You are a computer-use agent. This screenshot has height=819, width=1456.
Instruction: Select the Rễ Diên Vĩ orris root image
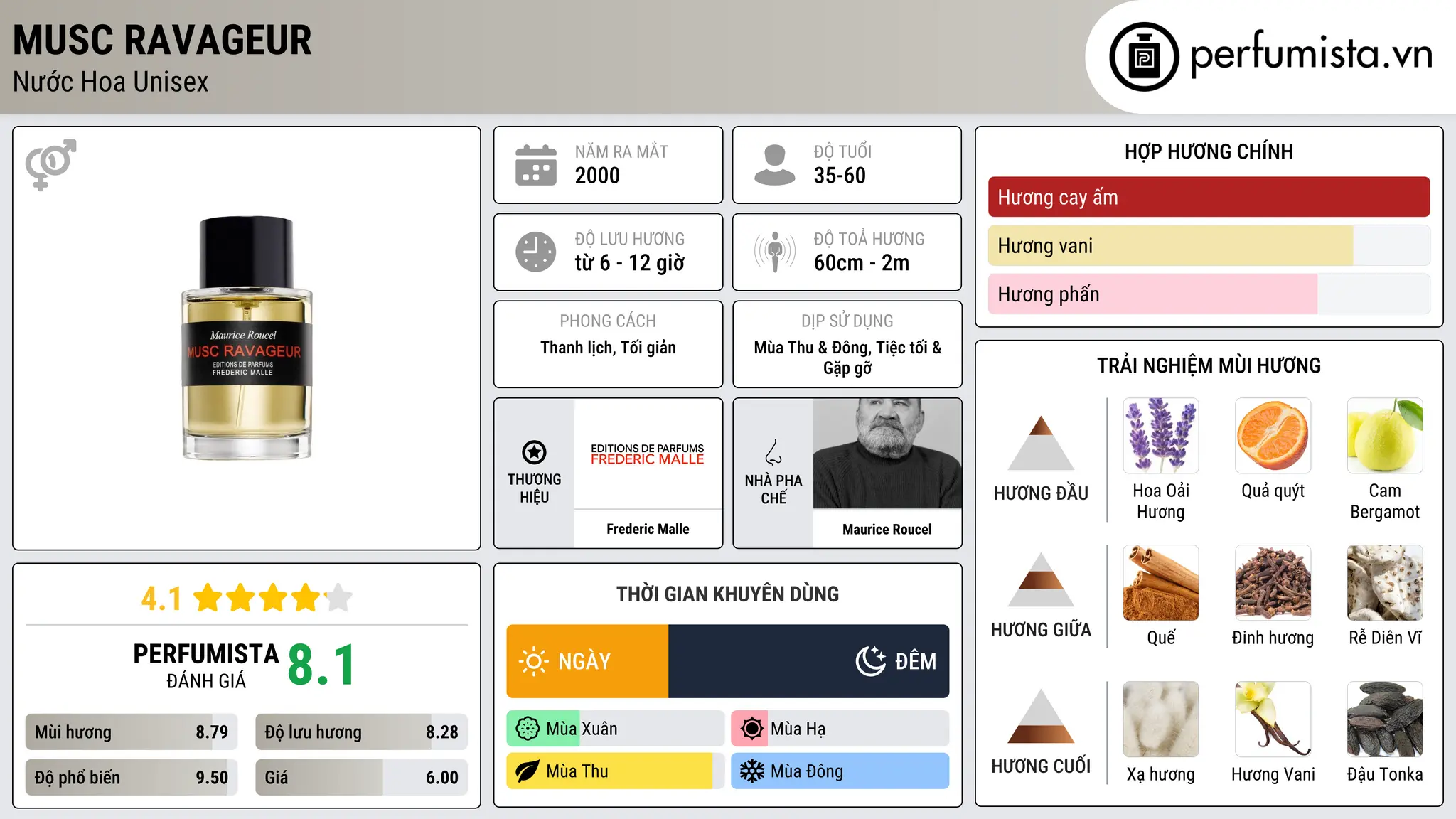[1385, 583]
